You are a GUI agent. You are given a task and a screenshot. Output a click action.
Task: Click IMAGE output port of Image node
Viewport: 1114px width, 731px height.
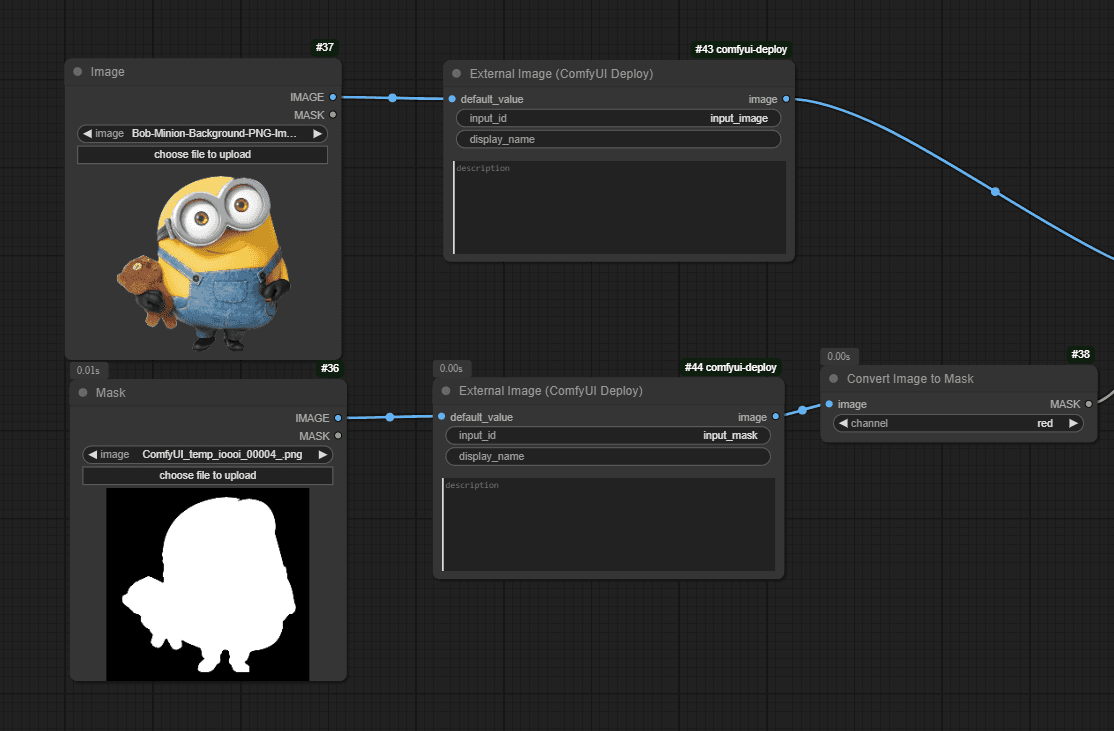coord(332,97)
